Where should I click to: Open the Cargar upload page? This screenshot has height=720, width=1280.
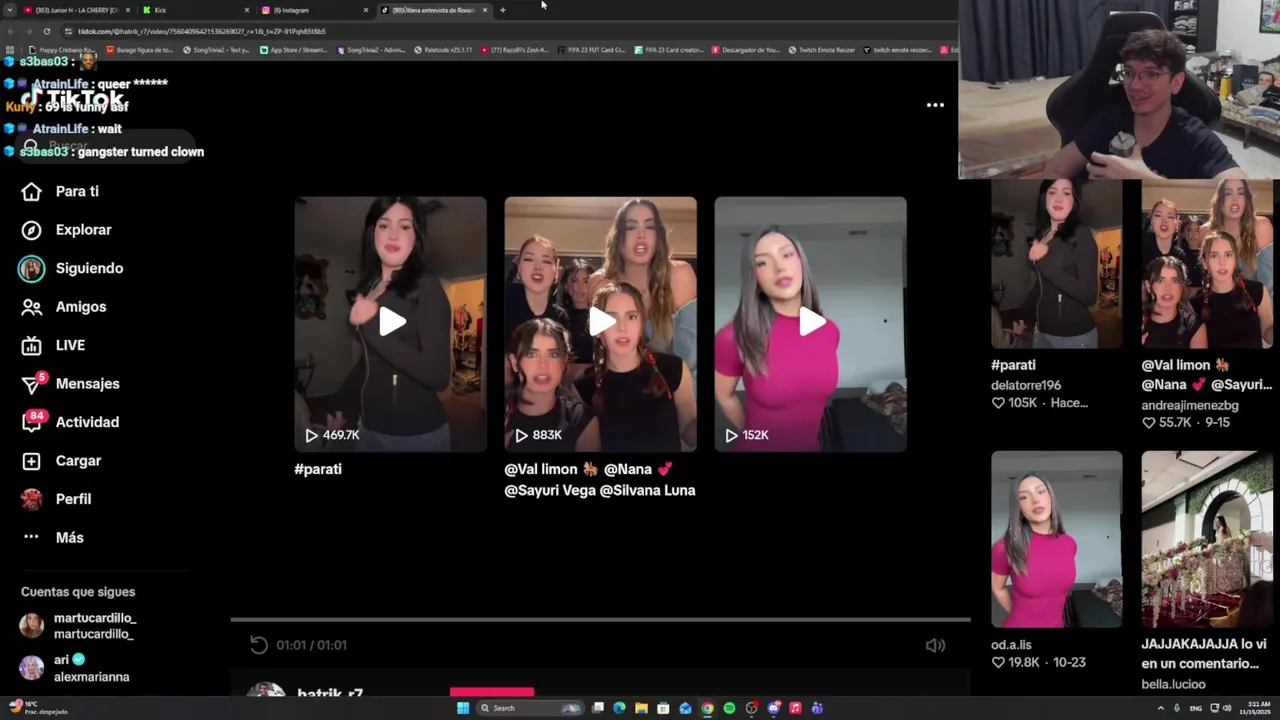[62, 461]
